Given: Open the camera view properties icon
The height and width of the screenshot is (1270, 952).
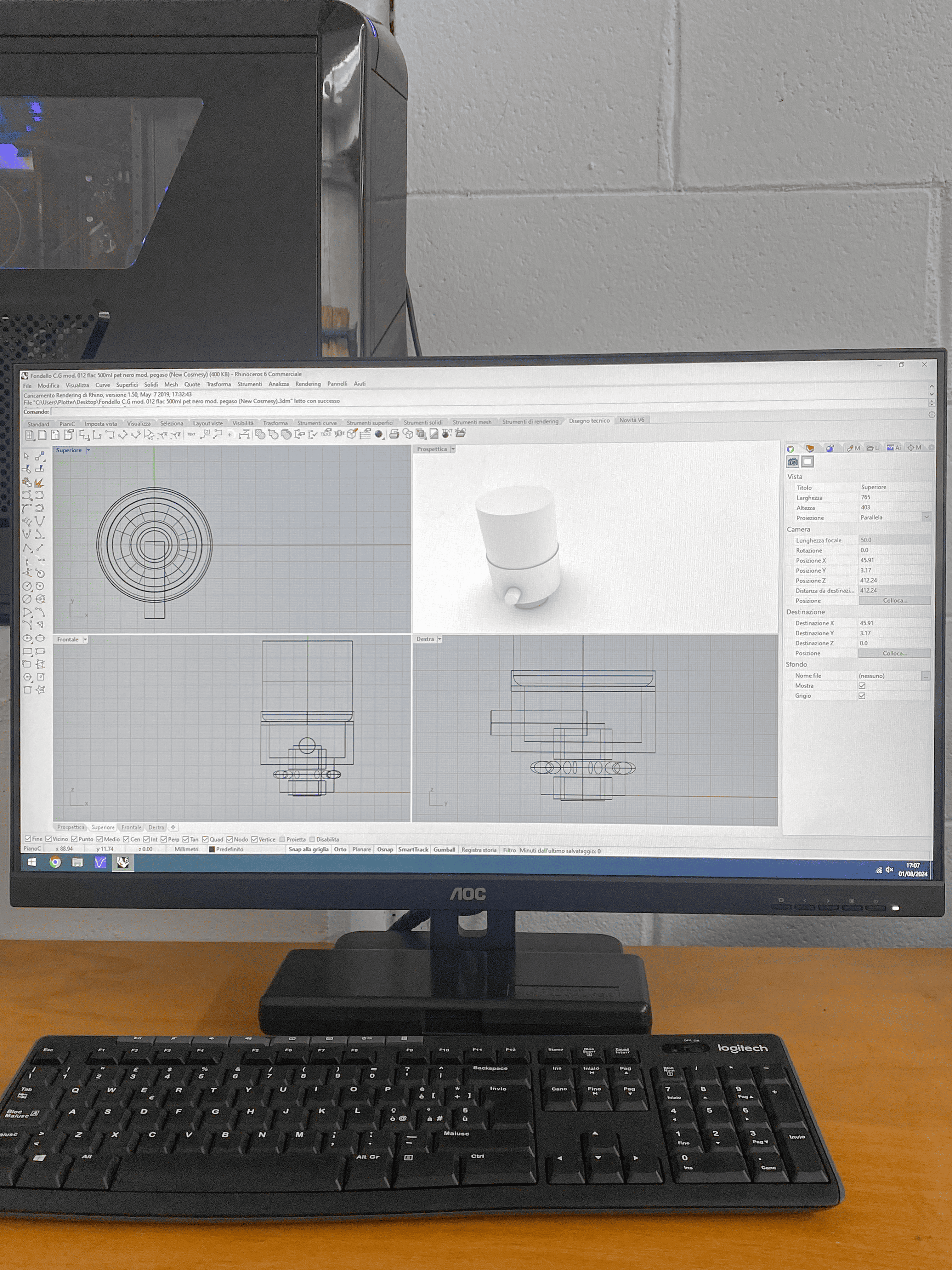Looking at the screenshot, I should point(792,462).
